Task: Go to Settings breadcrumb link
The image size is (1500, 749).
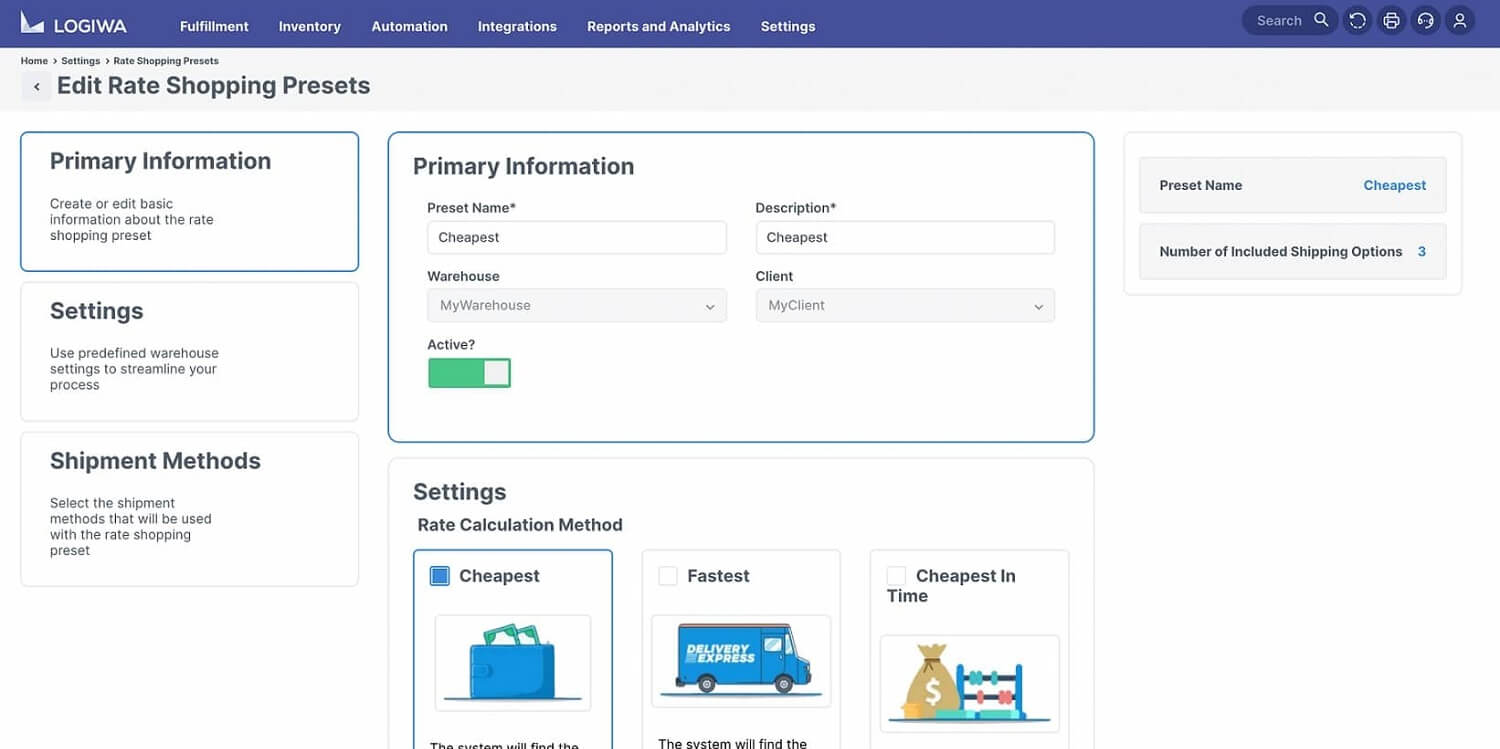Action: click(80, 61)
